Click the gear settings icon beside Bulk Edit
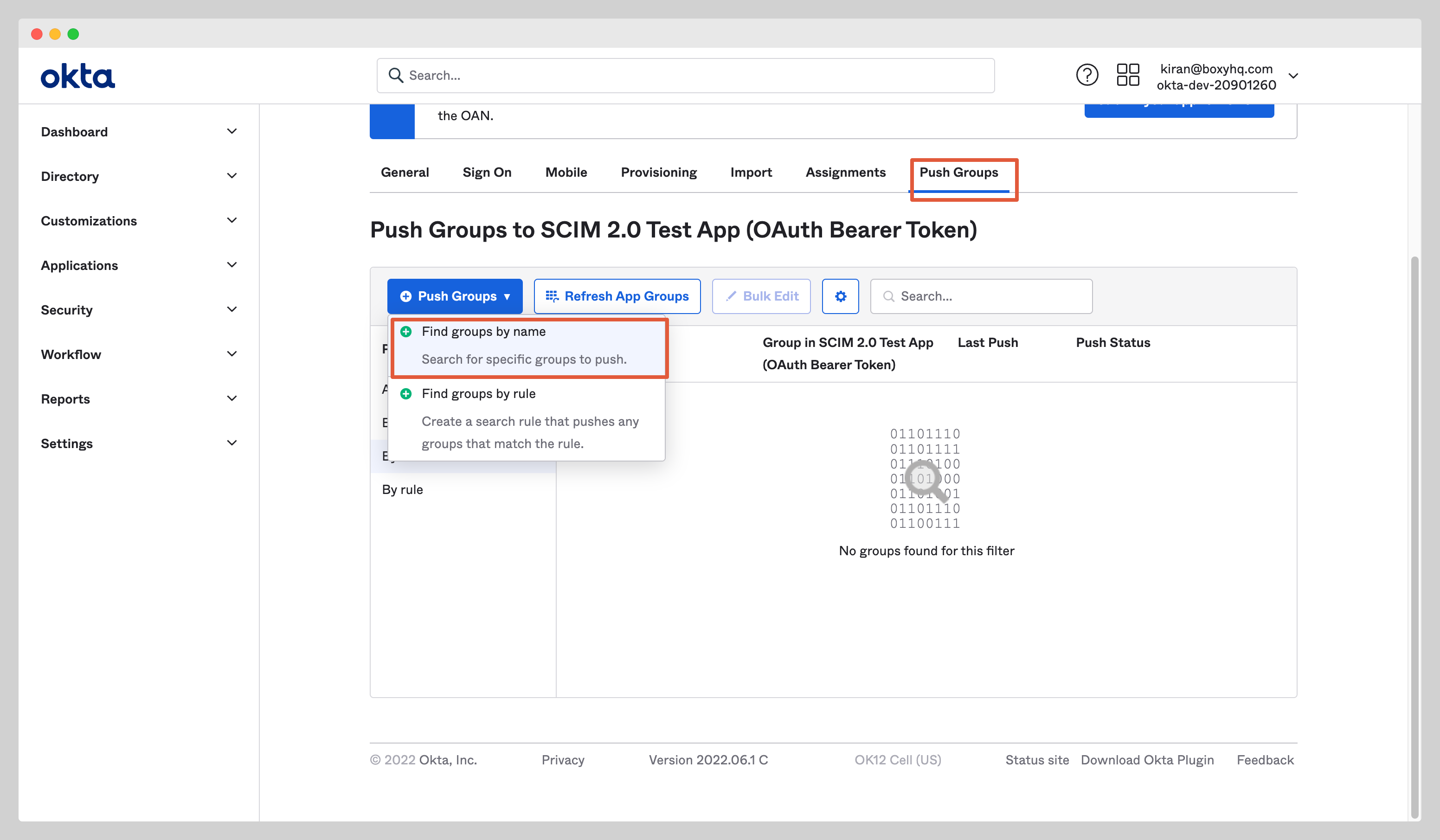This screenshot has height=840, width=1440. coord(840,296)
